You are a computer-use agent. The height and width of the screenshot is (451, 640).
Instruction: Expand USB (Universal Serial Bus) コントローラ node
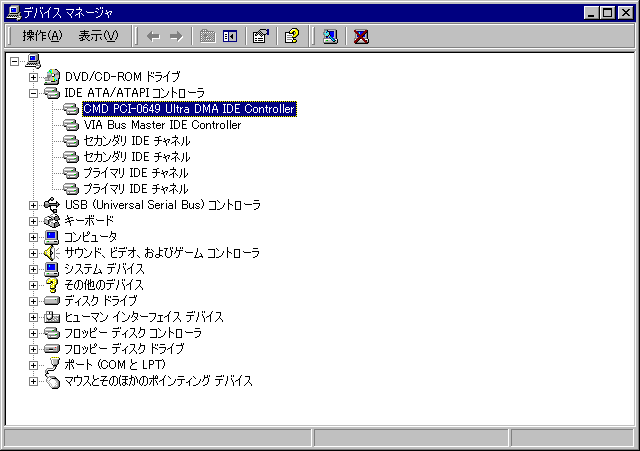(33, 205)
